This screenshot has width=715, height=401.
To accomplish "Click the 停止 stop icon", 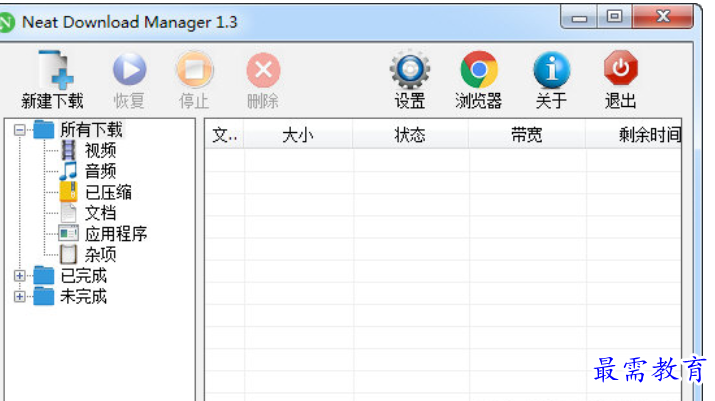I will coord(195,70).
